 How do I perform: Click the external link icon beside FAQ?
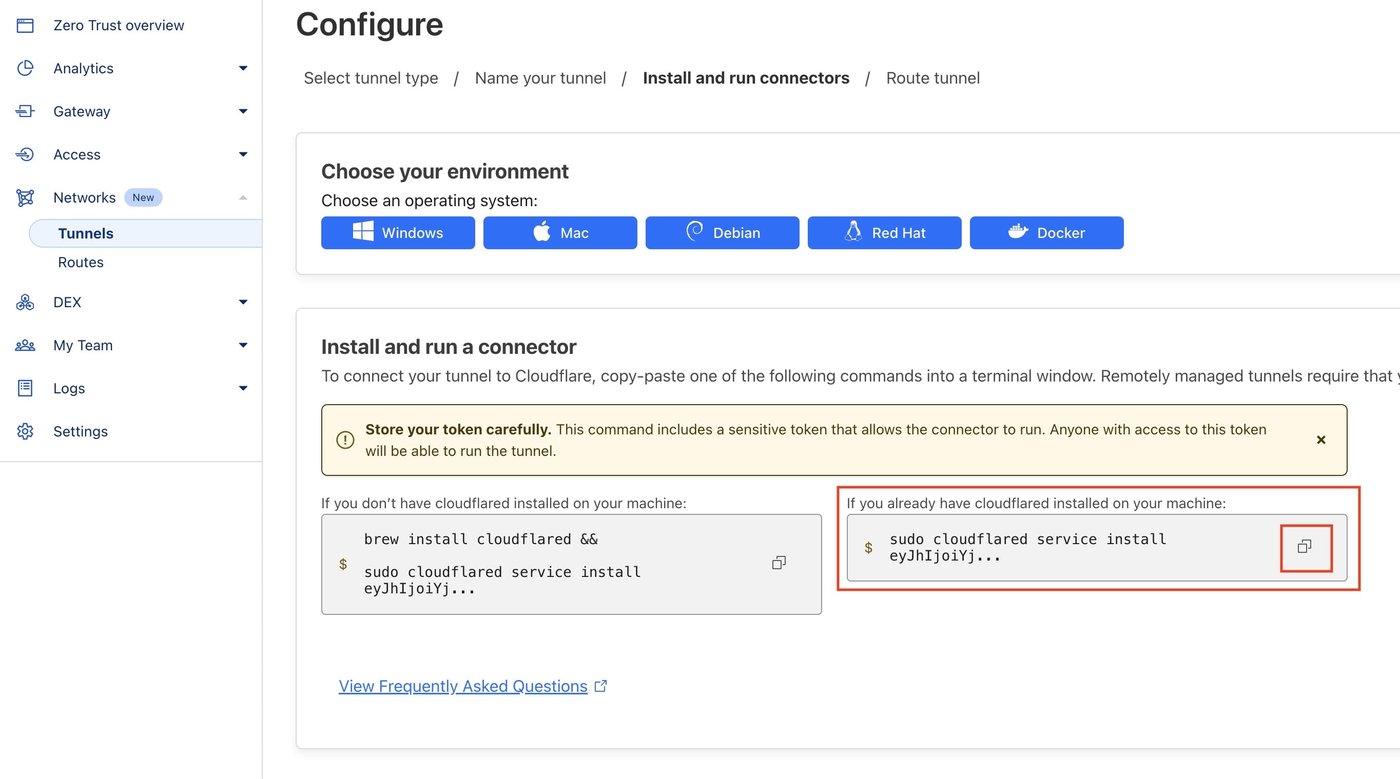pyautogui.click(x=601, y=686)
